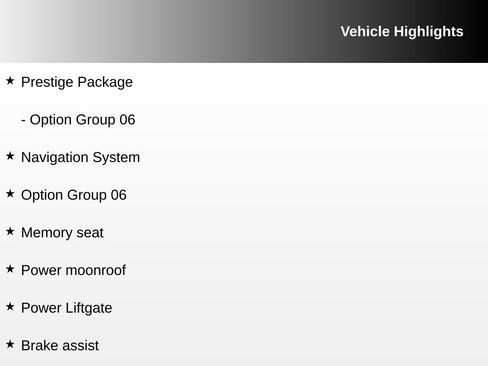Select the Prestige Package text
488x366 pixels.
tap(77, 82)
